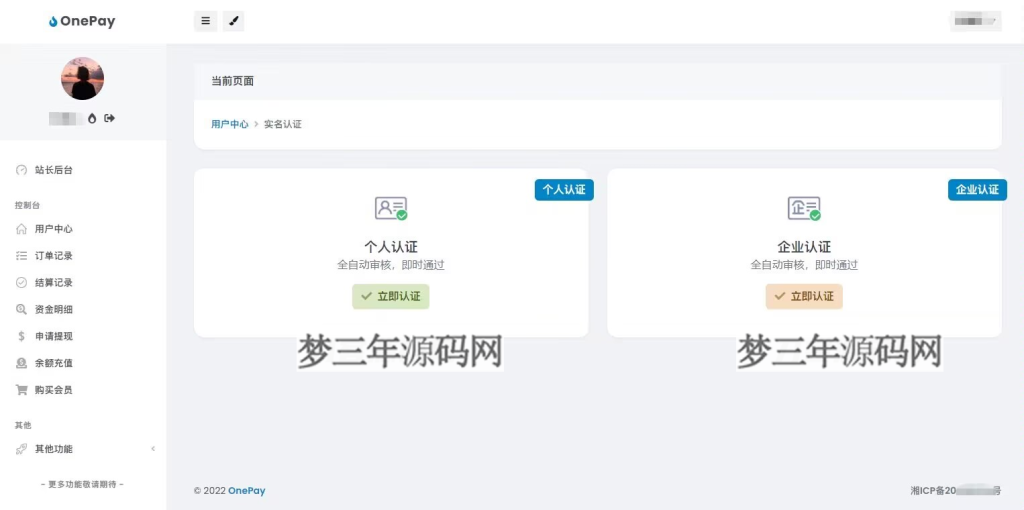Click the 实名认证 breadcrumb text
This screenshot has height=510, width=1024.
283,124
